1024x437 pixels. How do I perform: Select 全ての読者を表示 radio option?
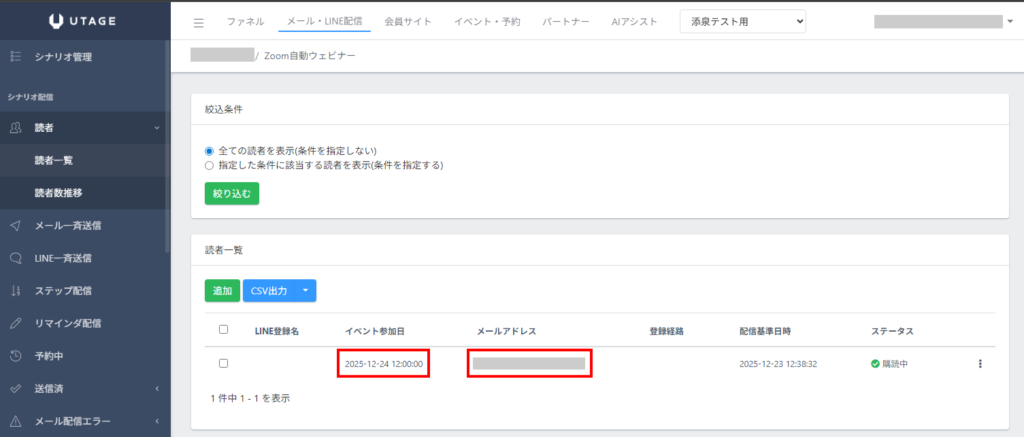pos(210,150)
